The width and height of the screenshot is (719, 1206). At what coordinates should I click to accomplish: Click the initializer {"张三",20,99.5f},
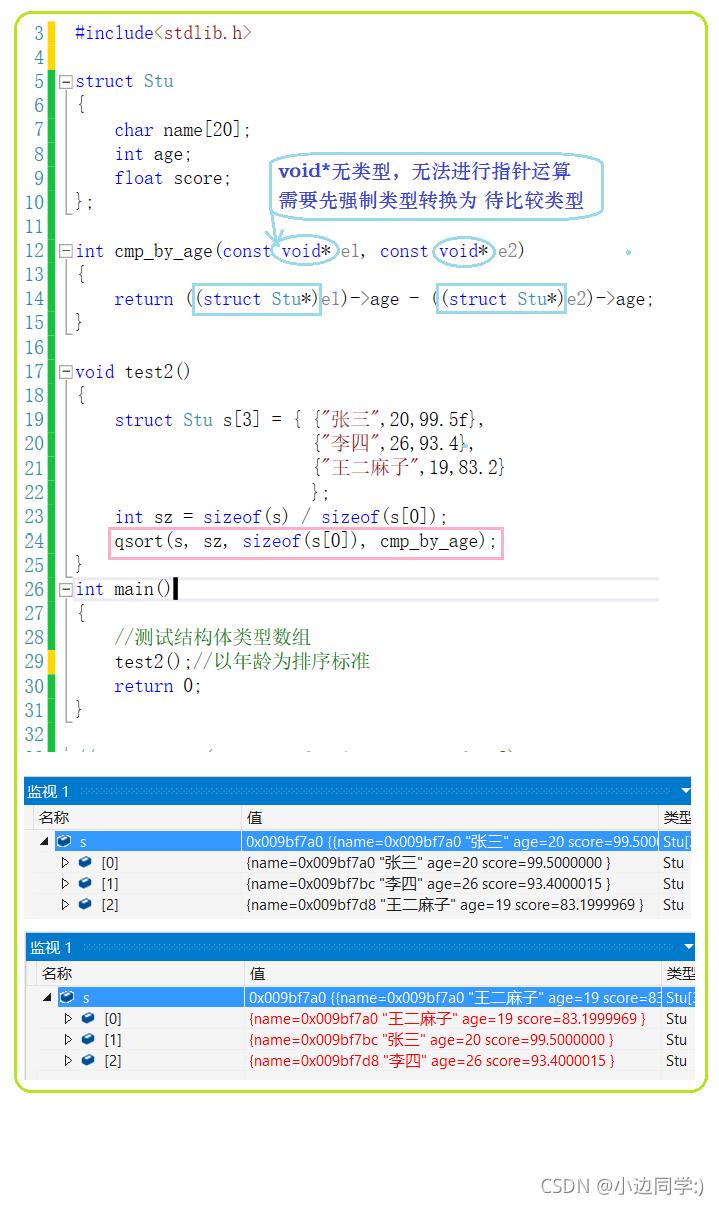tap(398, 420)
